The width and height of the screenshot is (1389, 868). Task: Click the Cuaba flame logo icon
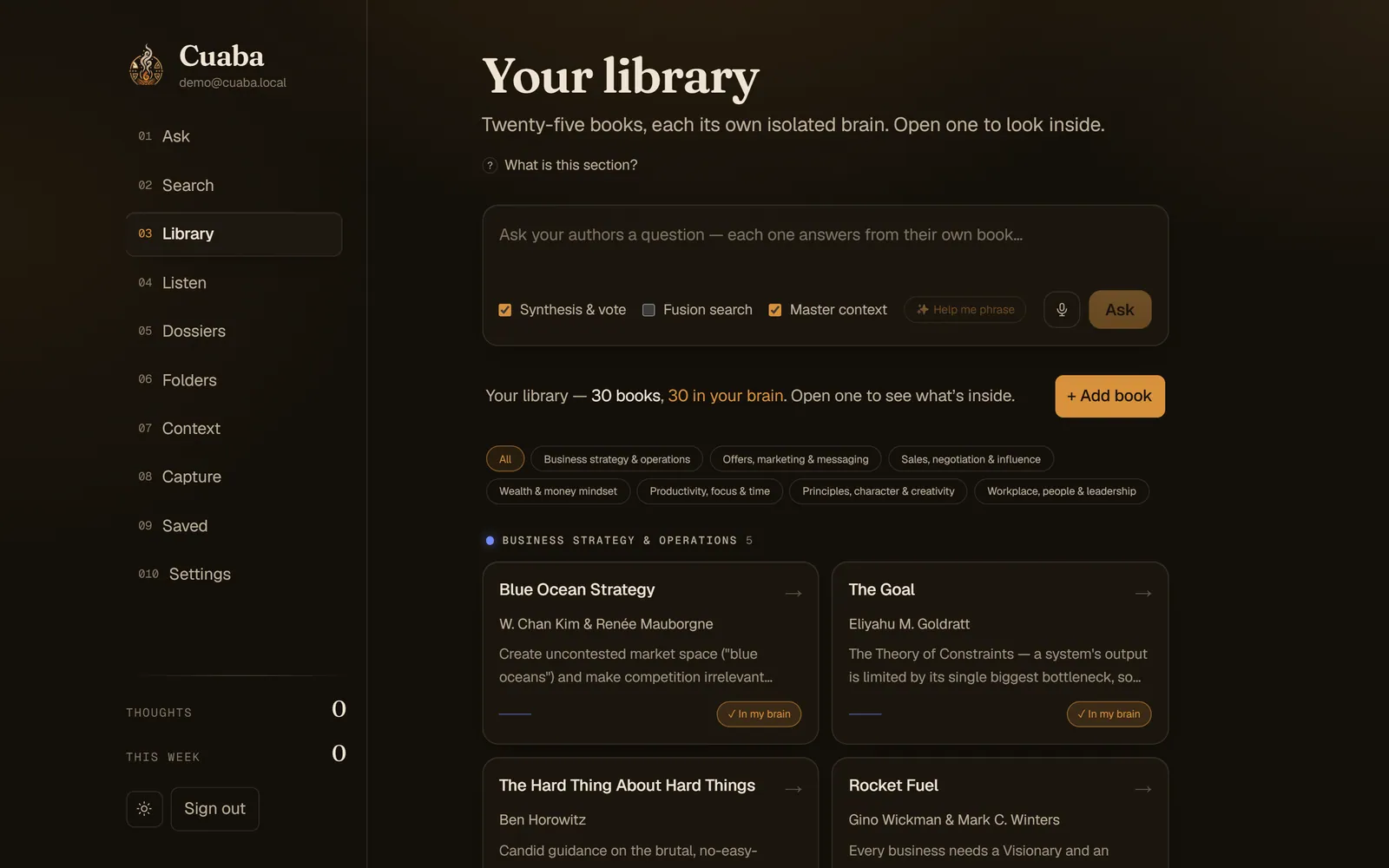[x=146, y=65]
